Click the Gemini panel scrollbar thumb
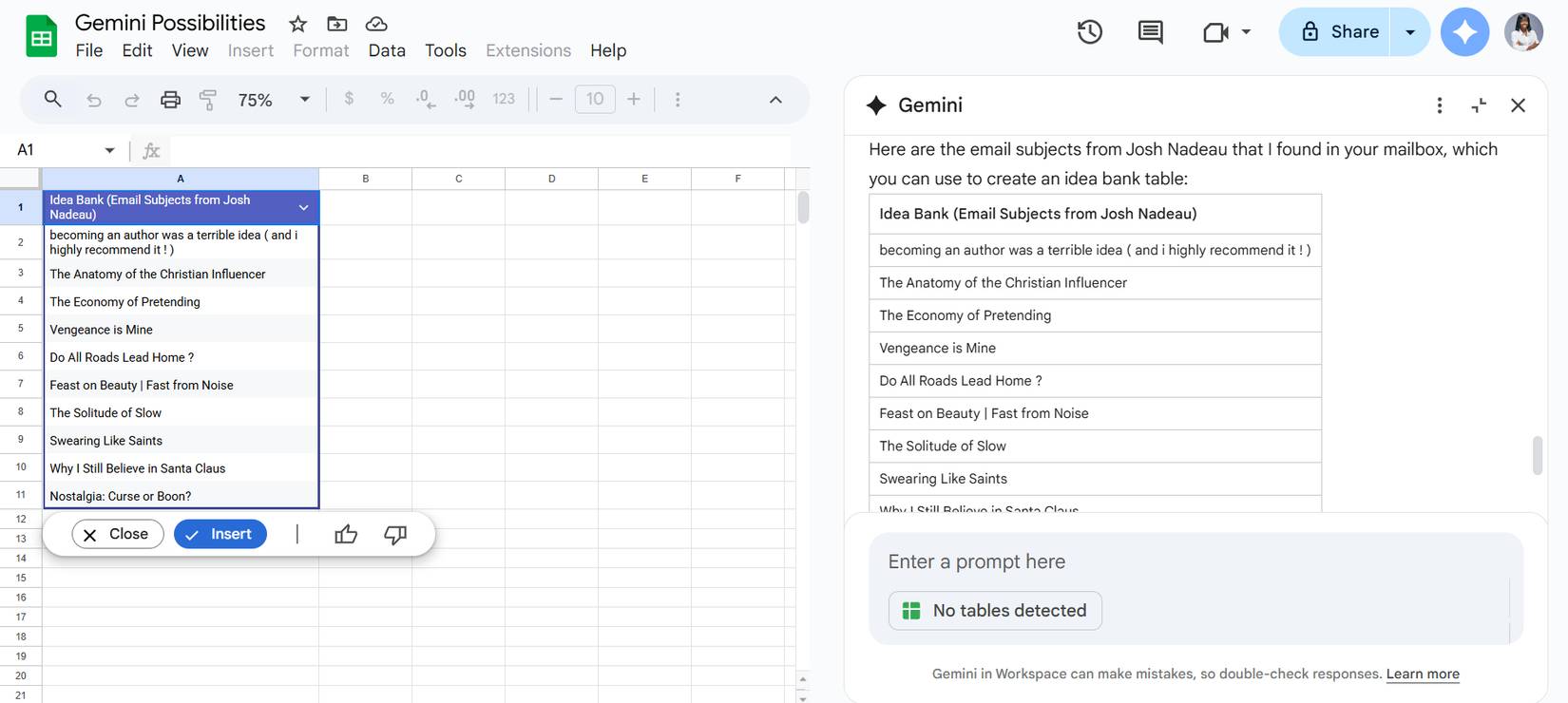 tap(1538, 455)
